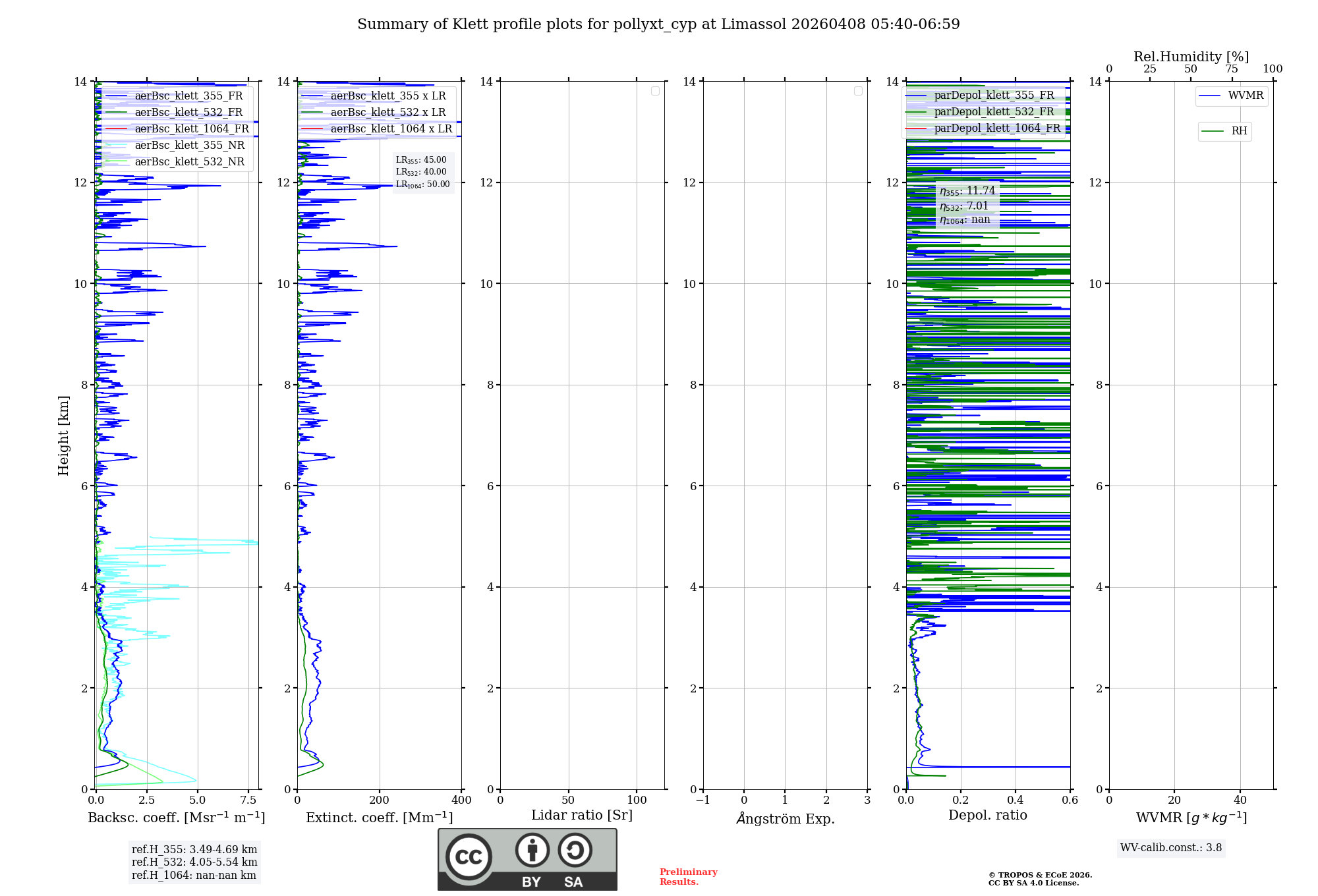Click aerBsc_klett_1064 x LR legend entry
This screenshot has width=1318, height=896.
391,129
